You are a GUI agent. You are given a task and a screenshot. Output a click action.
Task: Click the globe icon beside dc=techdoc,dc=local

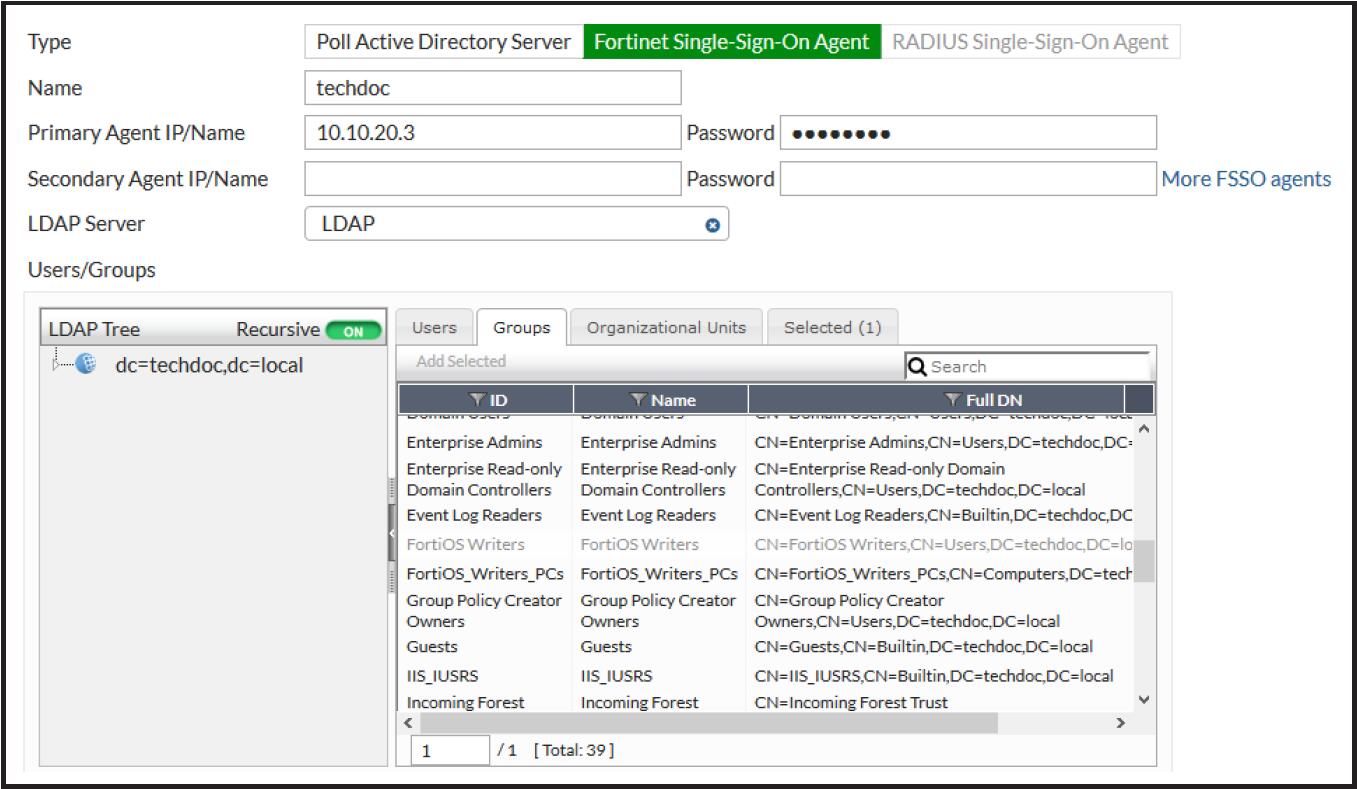click(86, 365)
